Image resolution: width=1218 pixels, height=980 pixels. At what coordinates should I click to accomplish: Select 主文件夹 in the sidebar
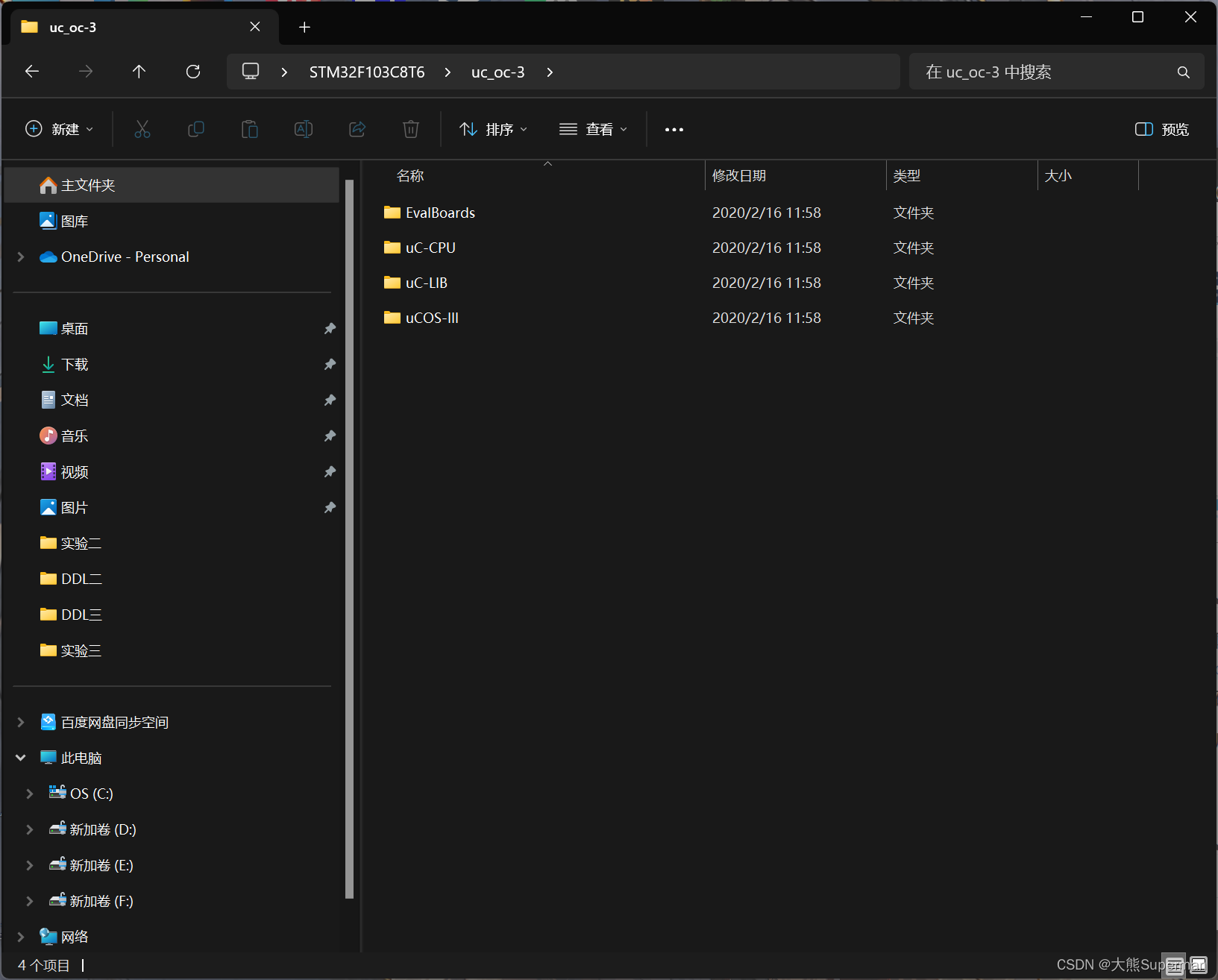172,185
